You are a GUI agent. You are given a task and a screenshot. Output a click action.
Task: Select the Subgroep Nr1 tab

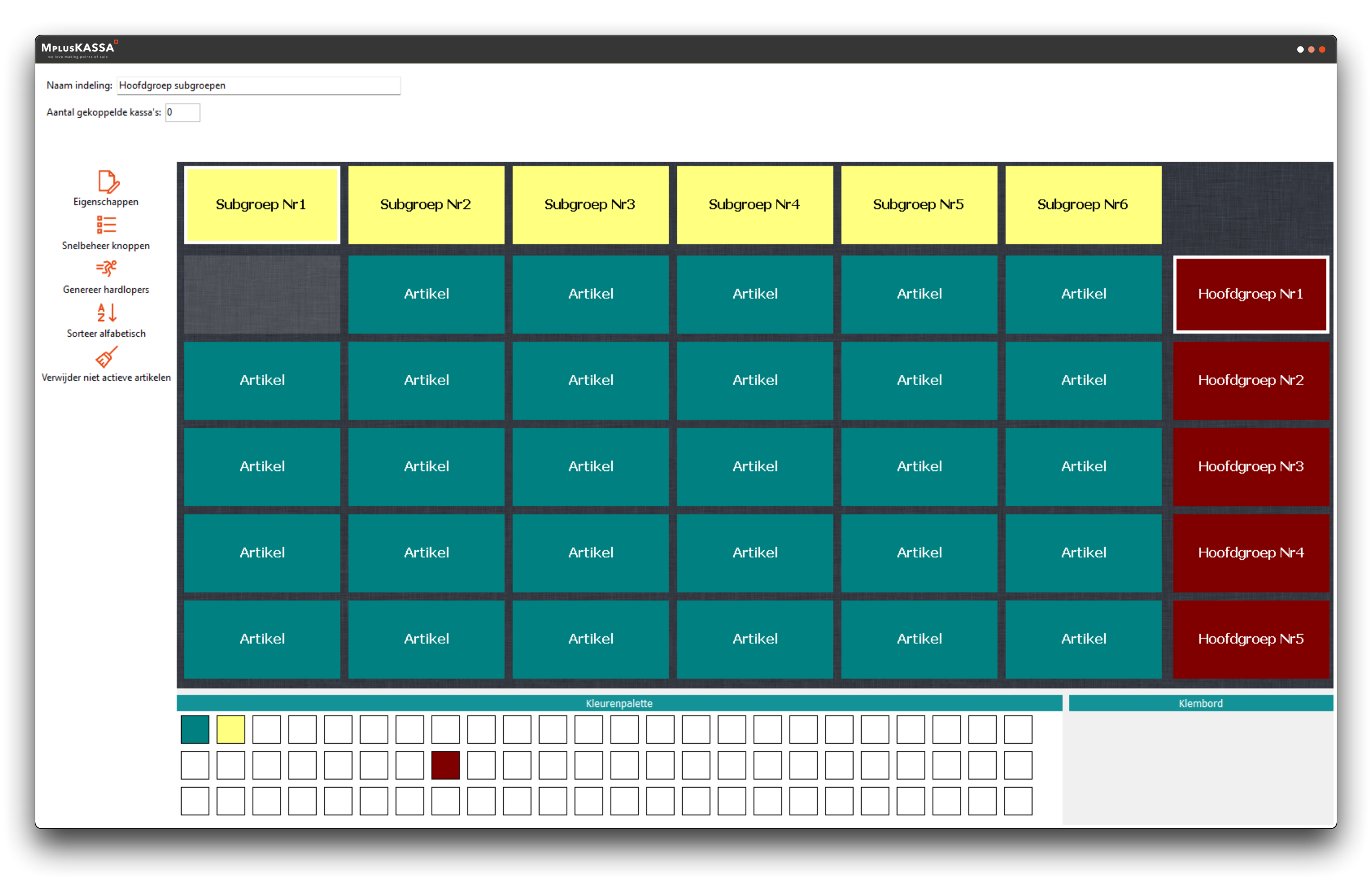pyautogui.click(x=262, y=205)
